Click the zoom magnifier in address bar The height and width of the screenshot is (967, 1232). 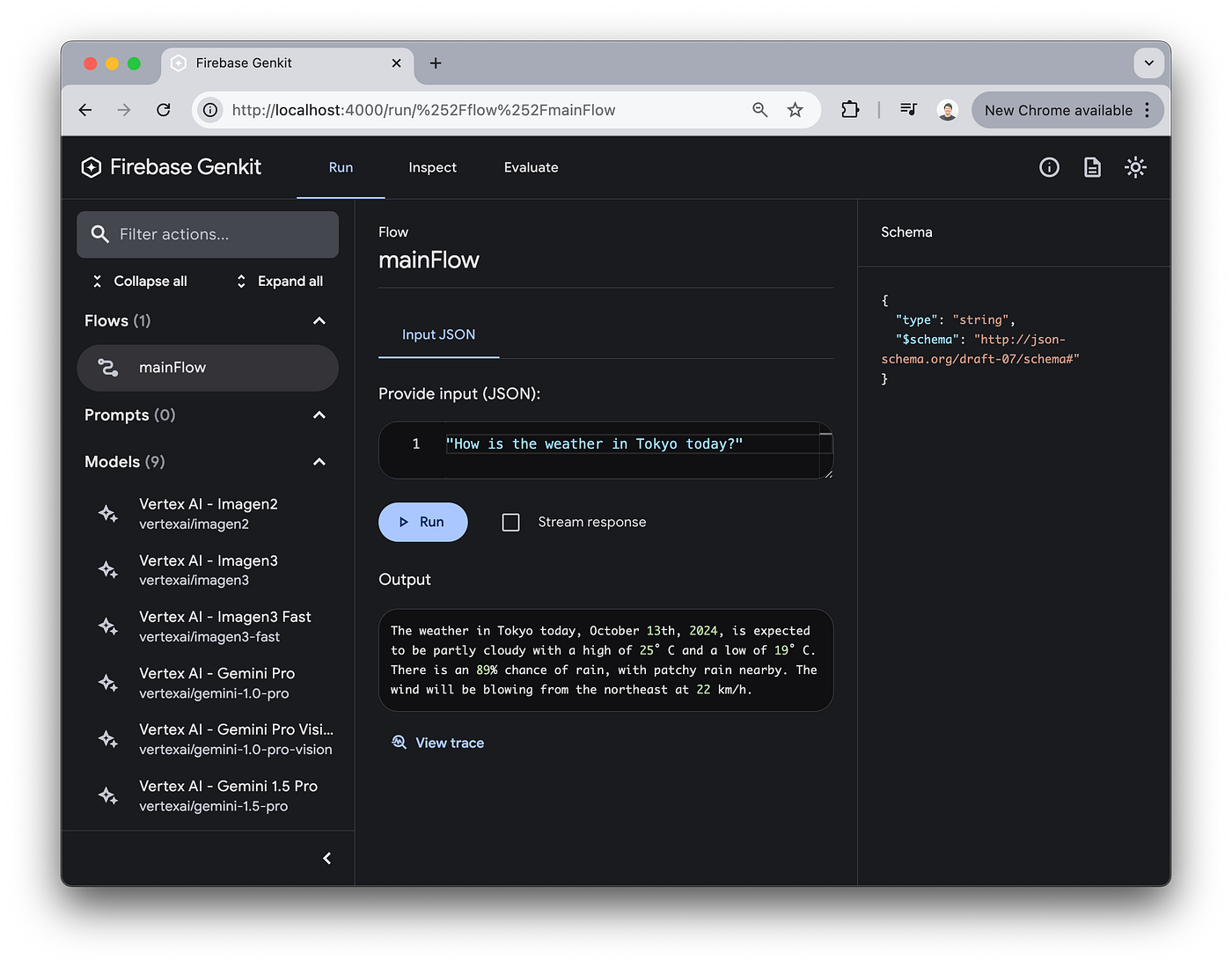tap(760, 110)
